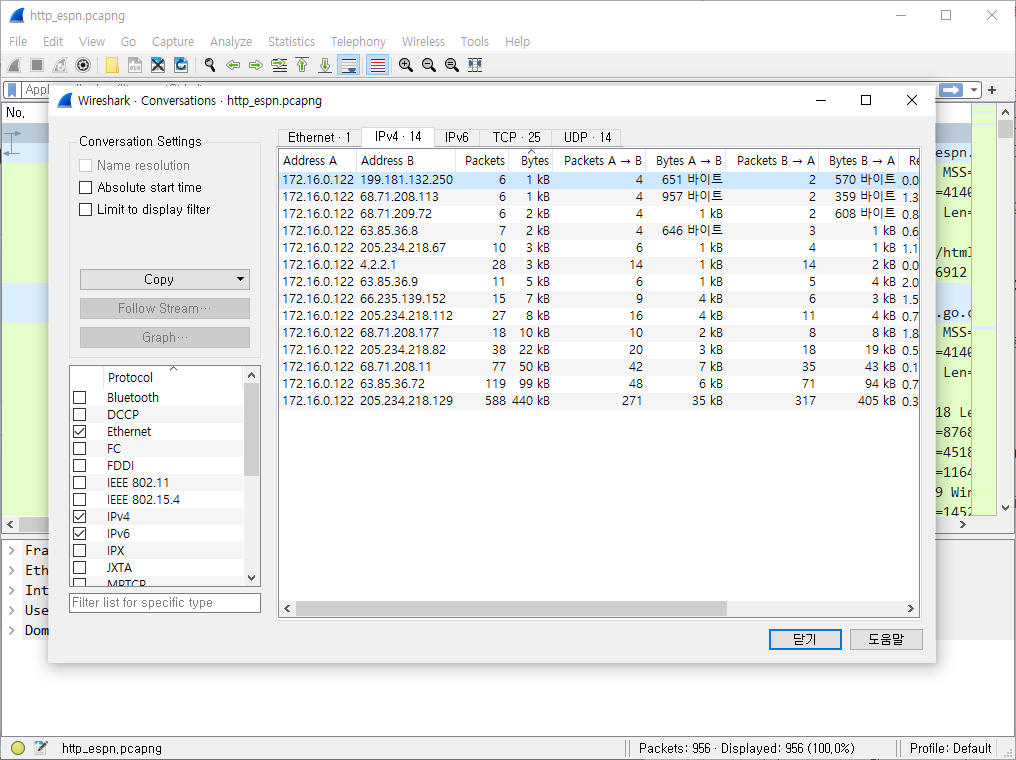Switch to the IPv6 tab
Viewport: 1016px width, 760px height.
click(x=457, y=137)
